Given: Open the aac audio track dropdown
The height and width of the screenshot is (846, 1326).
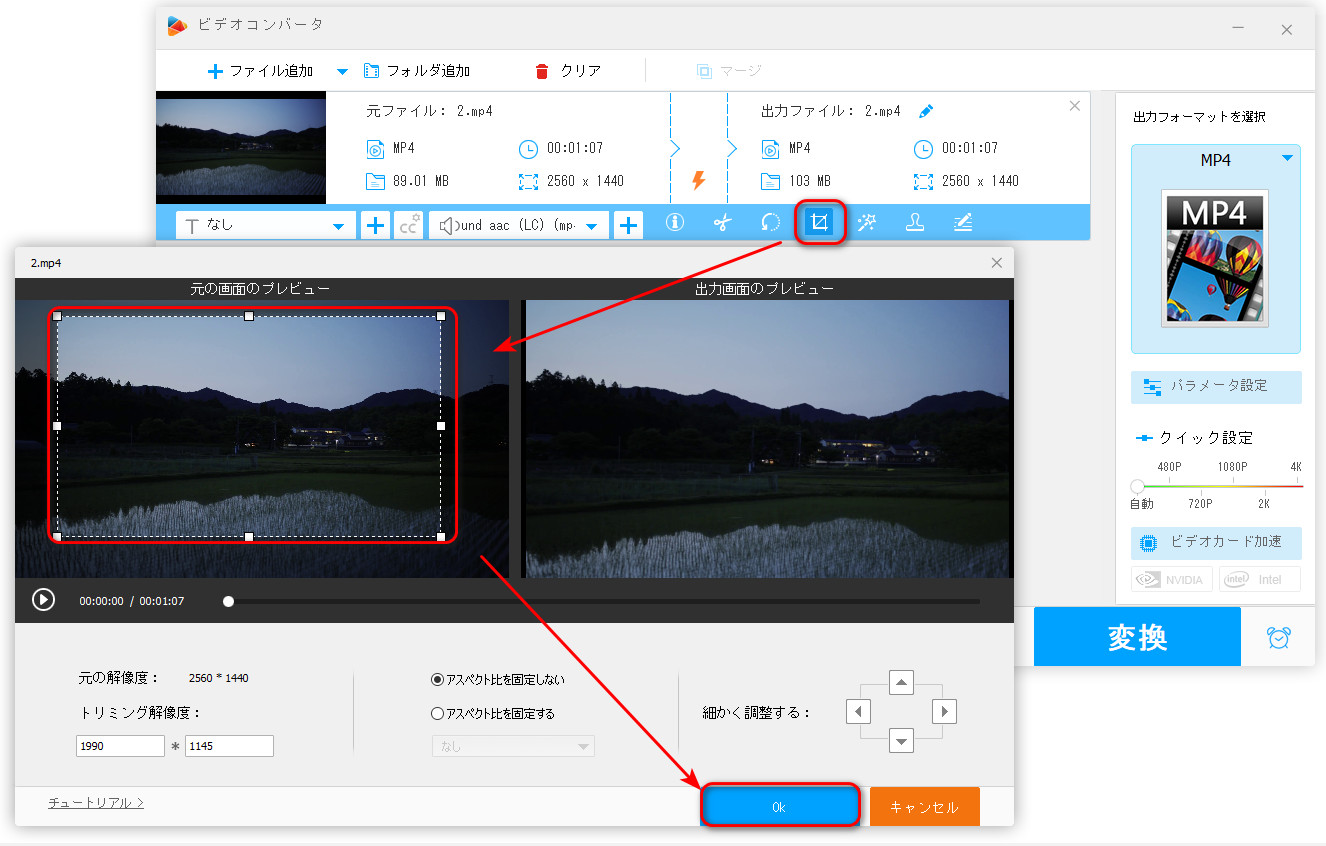Looking at the screenshot, I should pyautogui.click(x=519, y=226).
